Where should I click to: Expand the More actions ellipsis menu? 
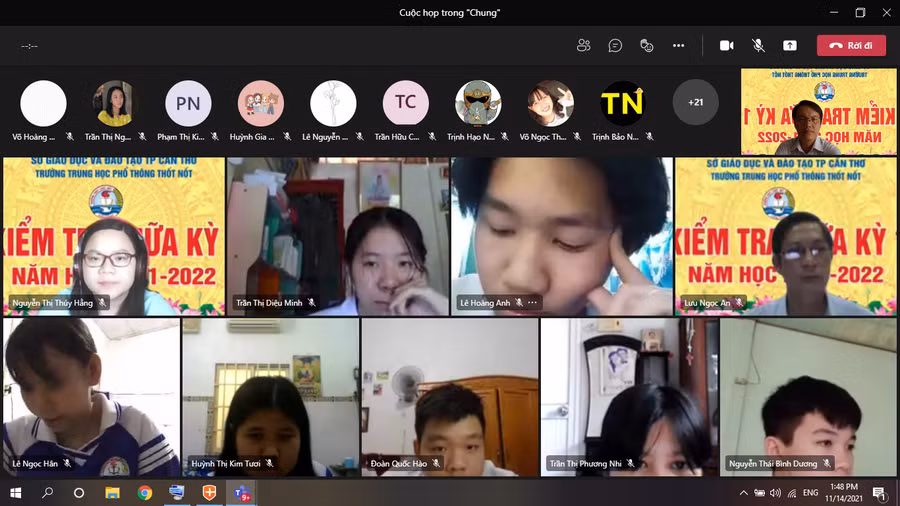pos(679,45)
